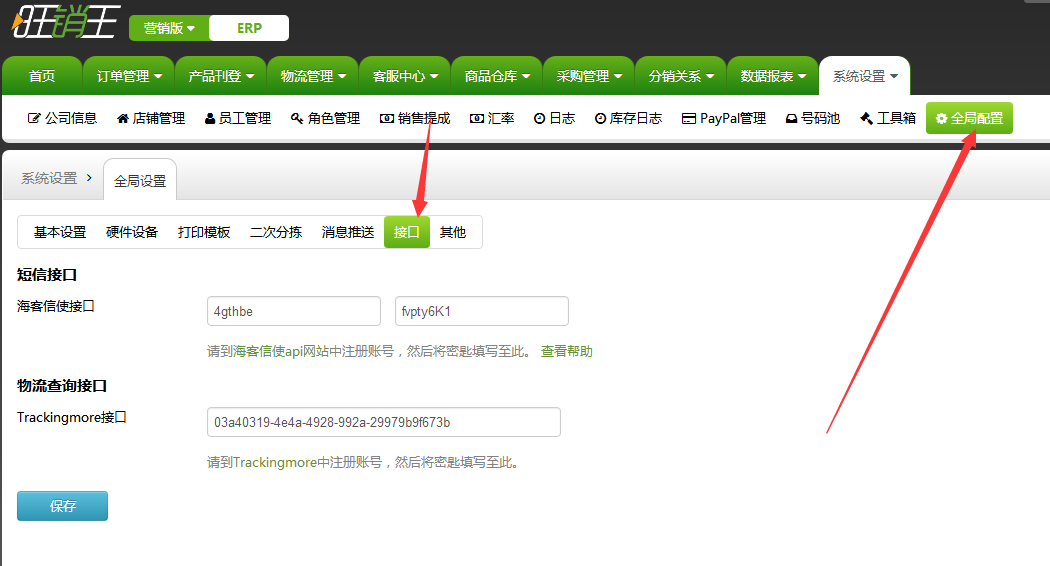
Task: Select 基本设置 tab
Action: click(60, 232)
